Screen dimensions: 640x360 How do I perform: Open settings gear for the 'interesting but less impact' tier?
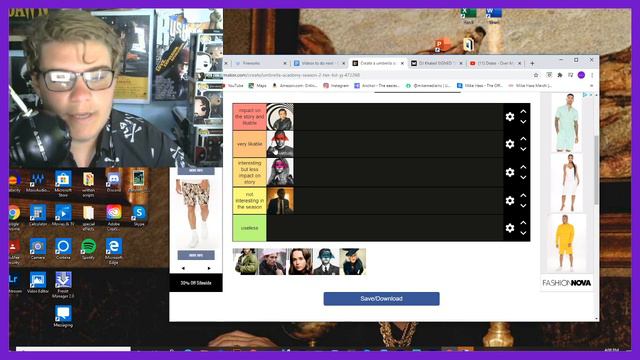point(510,172)
